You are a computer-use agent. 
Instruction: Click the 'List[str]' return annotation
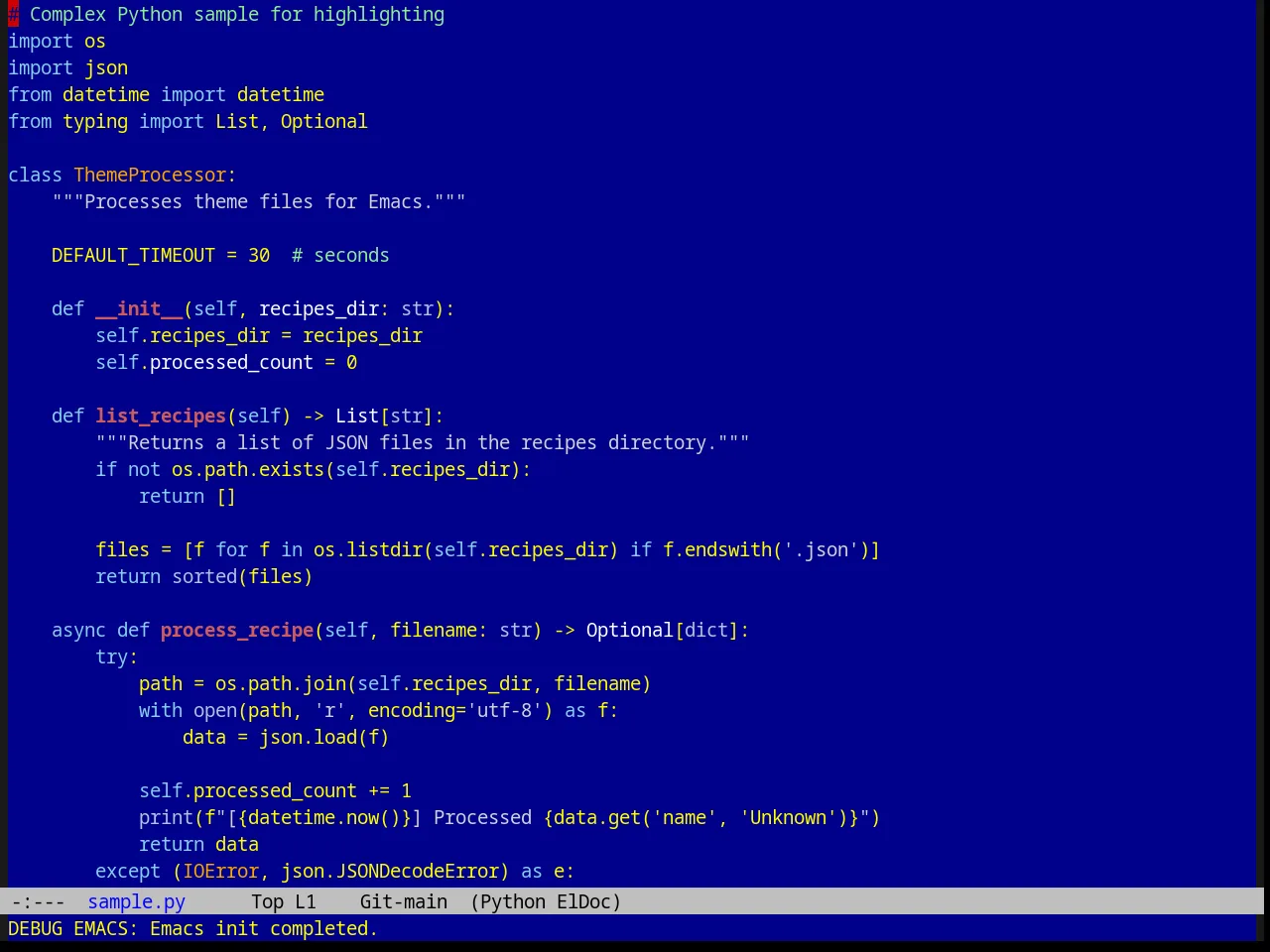(384, 416)
